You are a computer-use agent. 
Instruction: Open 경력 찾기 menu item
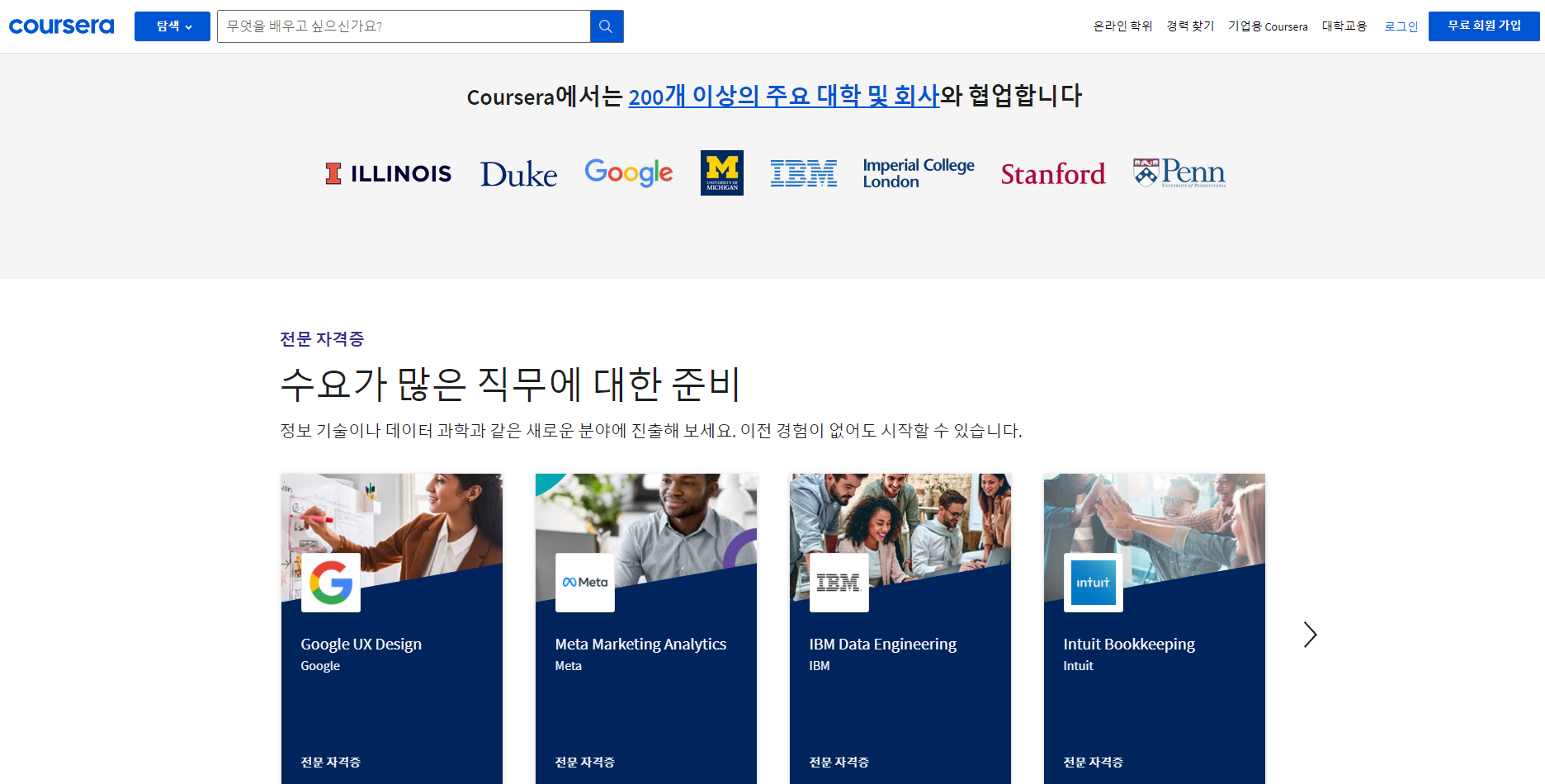point(1190,26)
